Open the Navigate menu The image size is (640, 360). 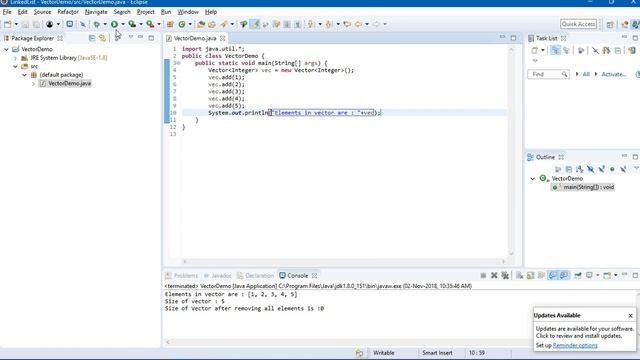(x=96, y=12)
